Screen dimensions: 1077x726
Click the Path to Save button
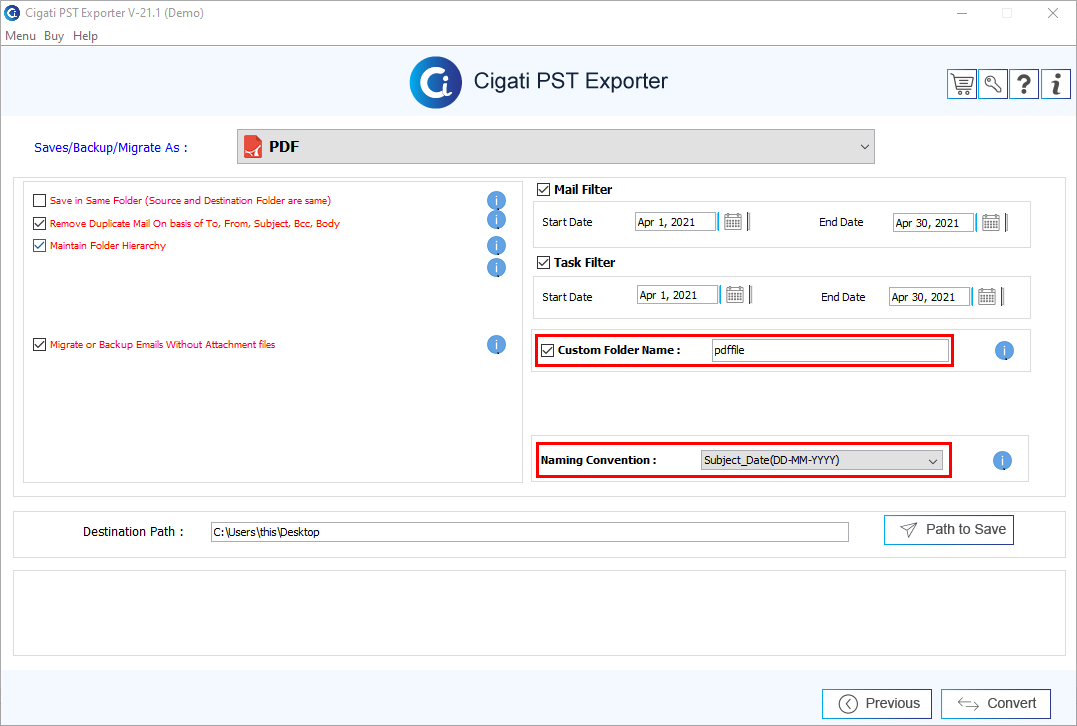[x=949, y=530]
